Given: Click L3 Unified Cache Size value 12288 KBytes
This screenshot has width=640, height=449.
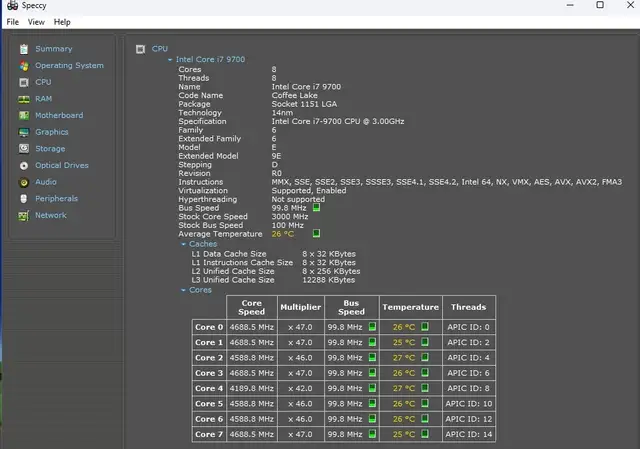Looking at the screenshot, I should (329, 280).
